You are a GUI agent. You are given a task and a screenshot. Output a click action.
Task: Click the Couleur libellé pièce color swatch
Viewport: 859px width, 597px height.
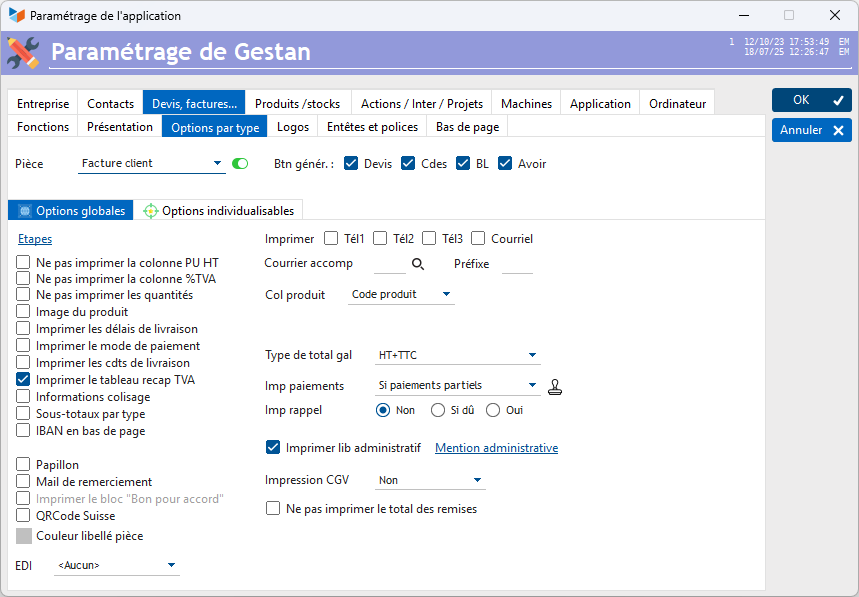24,536
